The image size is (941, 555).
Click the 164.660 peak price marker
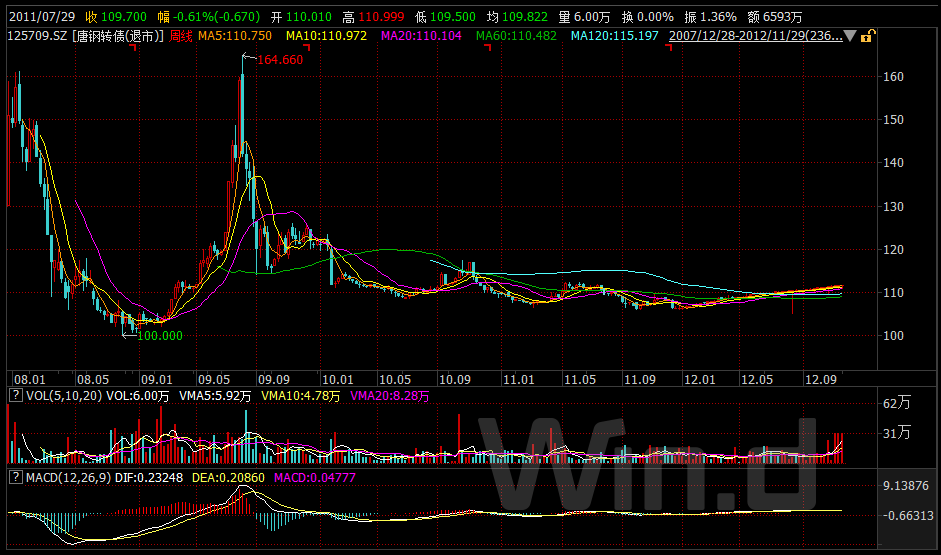pos(279,60)
